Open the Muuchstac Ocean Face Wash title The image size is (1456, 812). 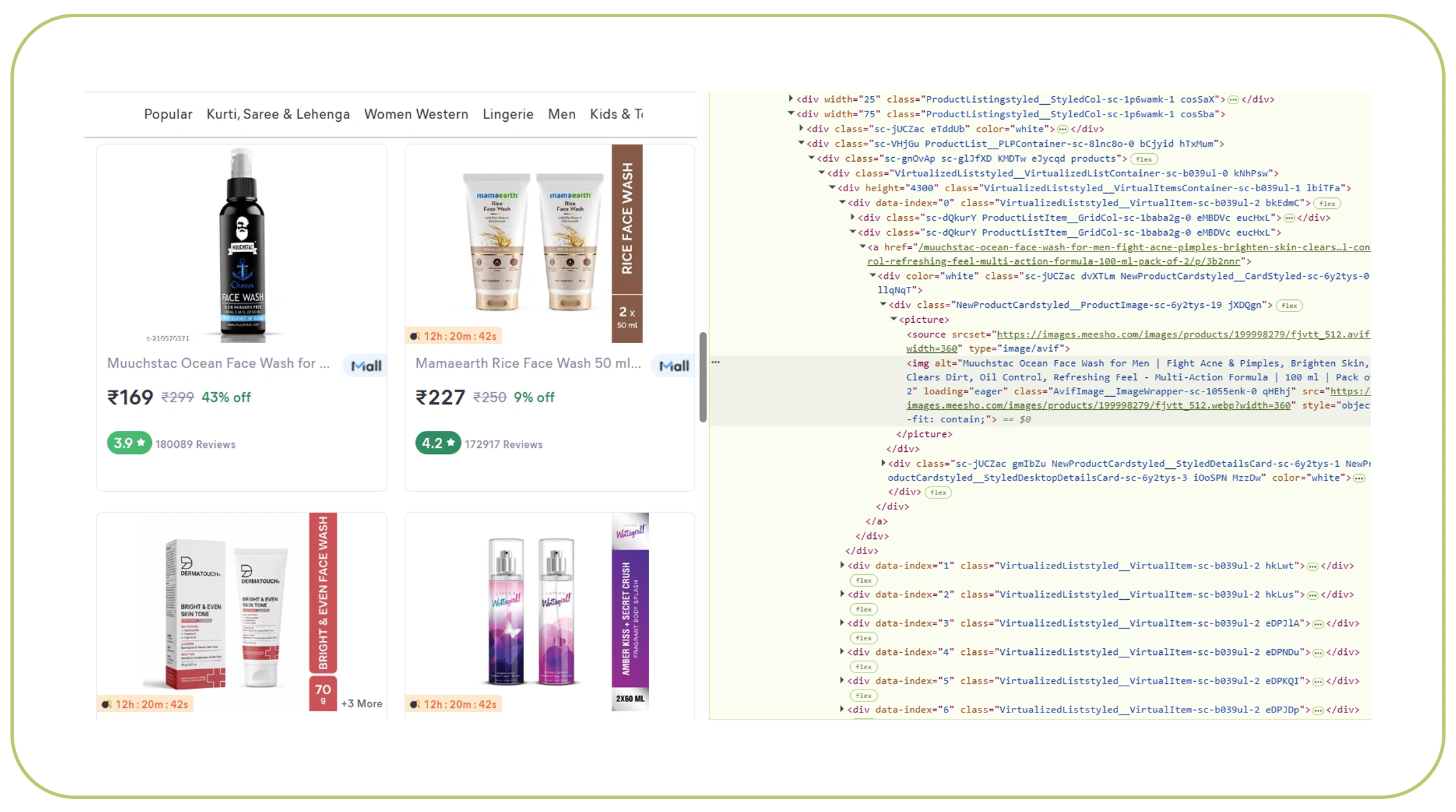pyautogui.click(x=219, y=363)
